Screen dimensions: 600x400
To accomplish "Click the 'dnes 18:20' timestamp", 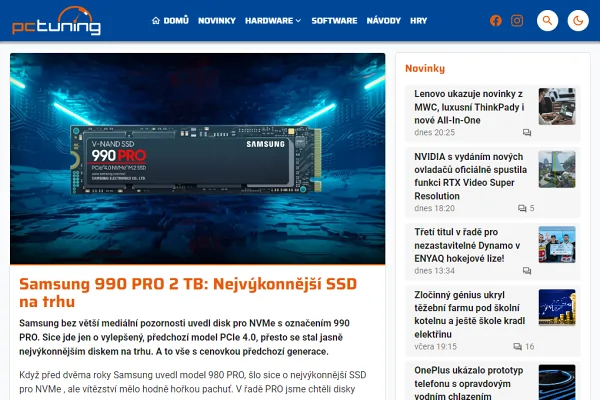I will click(434, 208).
